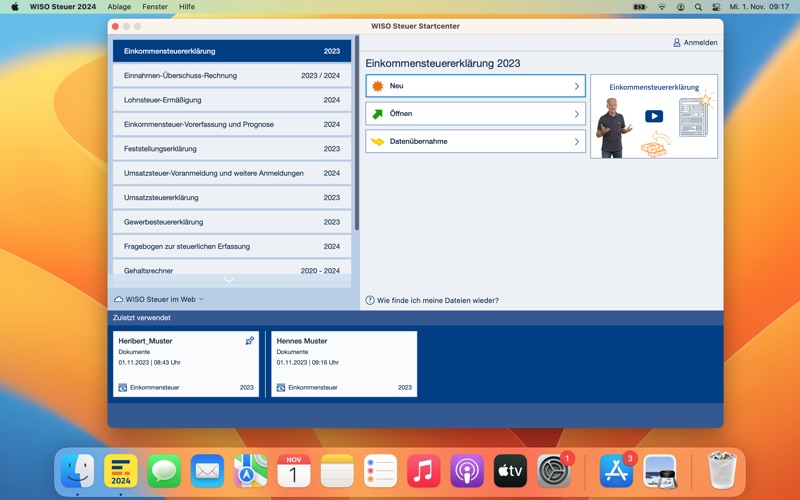Select Einkommensteuer-Vorerfassung und Prognose
The width and height of the screenshot is (800, 500).
(232, 124)
